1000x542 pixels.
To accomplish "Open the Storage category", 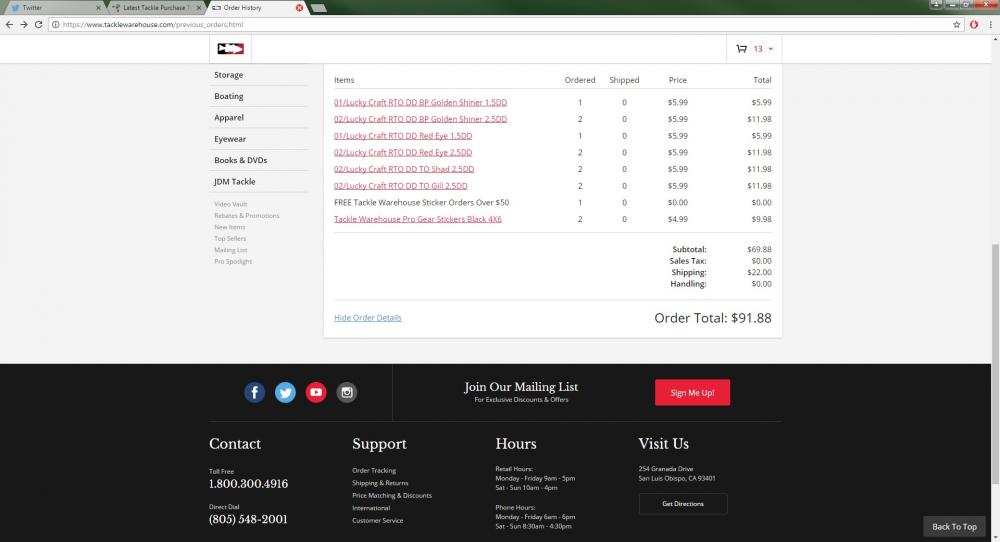I will point(228,75).
